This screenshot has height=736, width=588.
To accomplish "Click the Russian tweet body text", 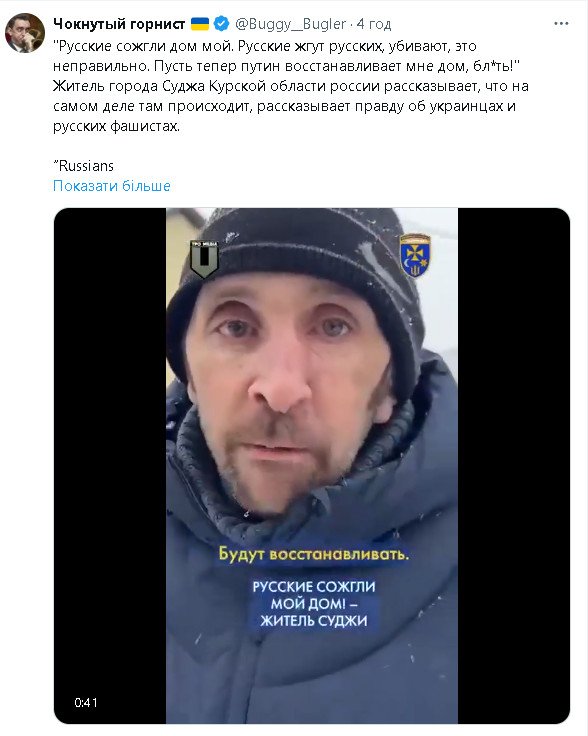I will point(291,86).
